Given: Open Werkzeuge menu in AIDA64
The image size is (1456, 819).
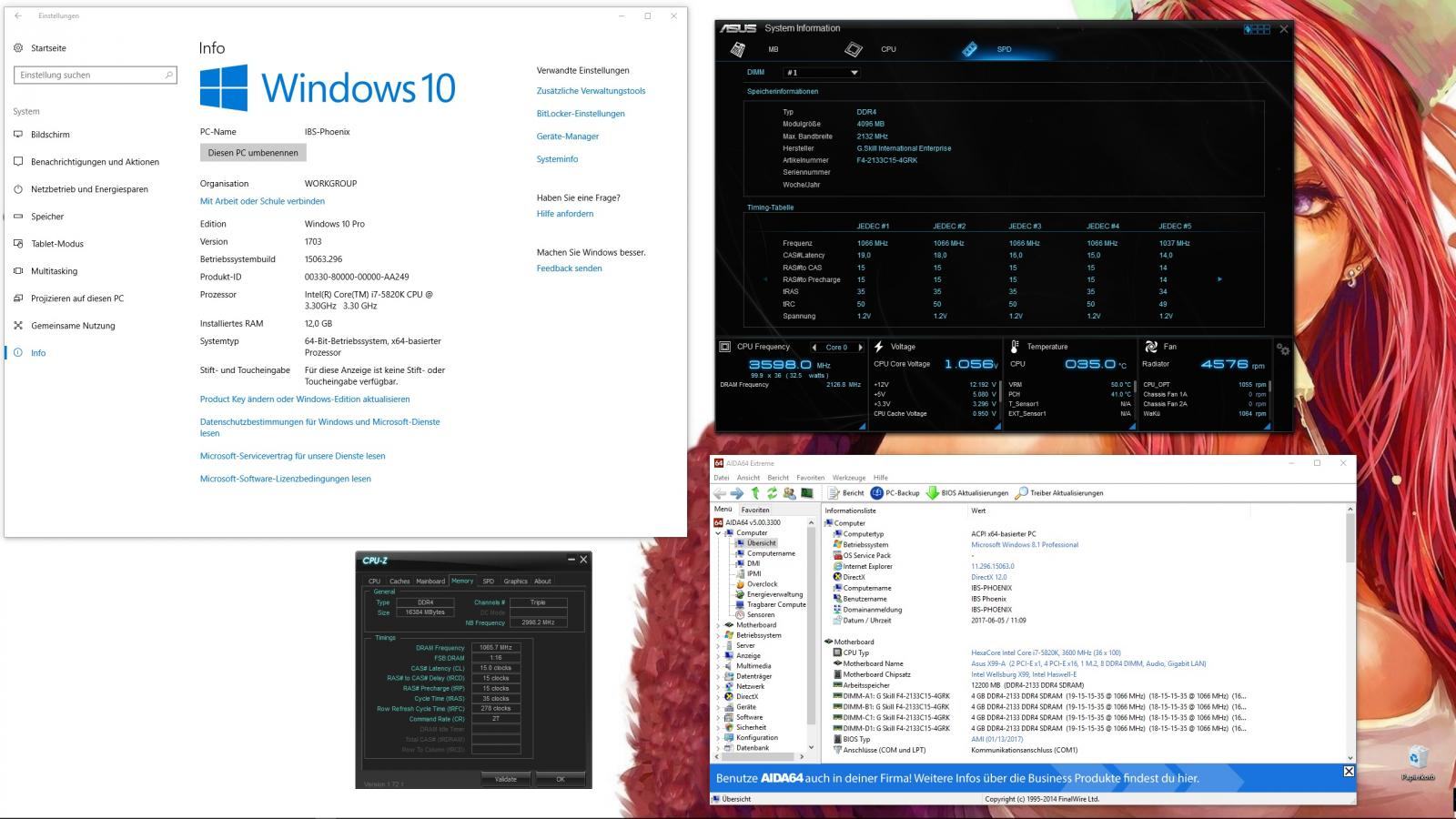Looking at the screenshot, I should (x=849, y=478).
